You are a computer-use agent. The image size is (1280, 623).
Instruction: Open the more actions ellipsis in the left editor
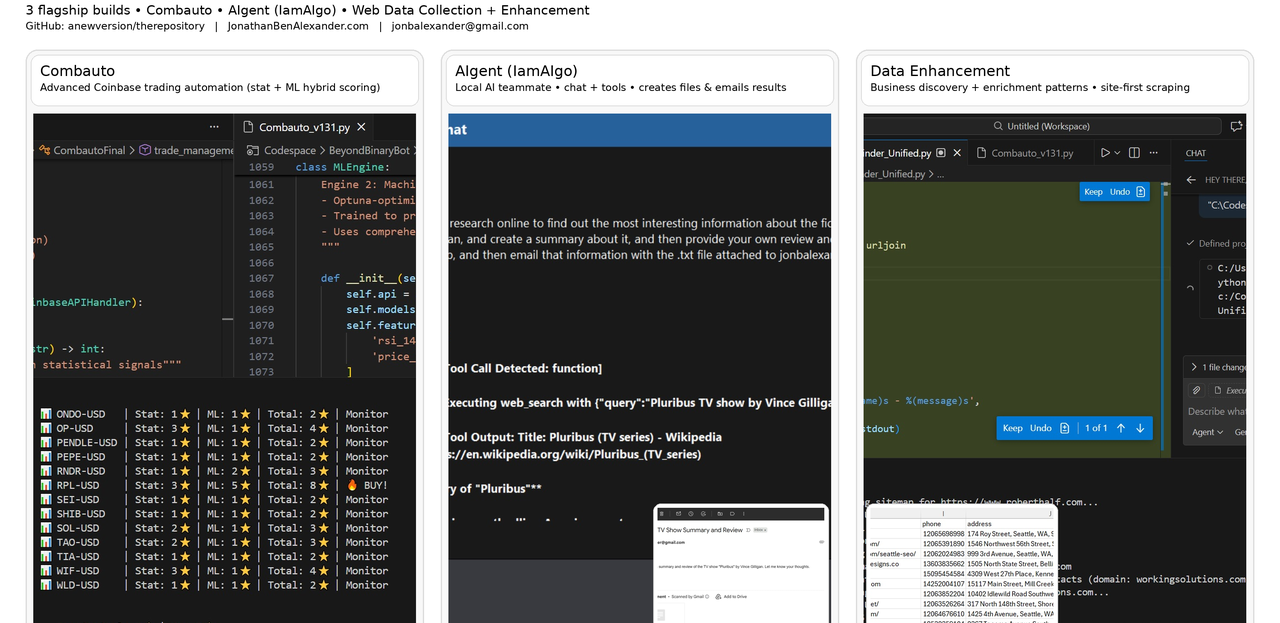pos(213,126)
